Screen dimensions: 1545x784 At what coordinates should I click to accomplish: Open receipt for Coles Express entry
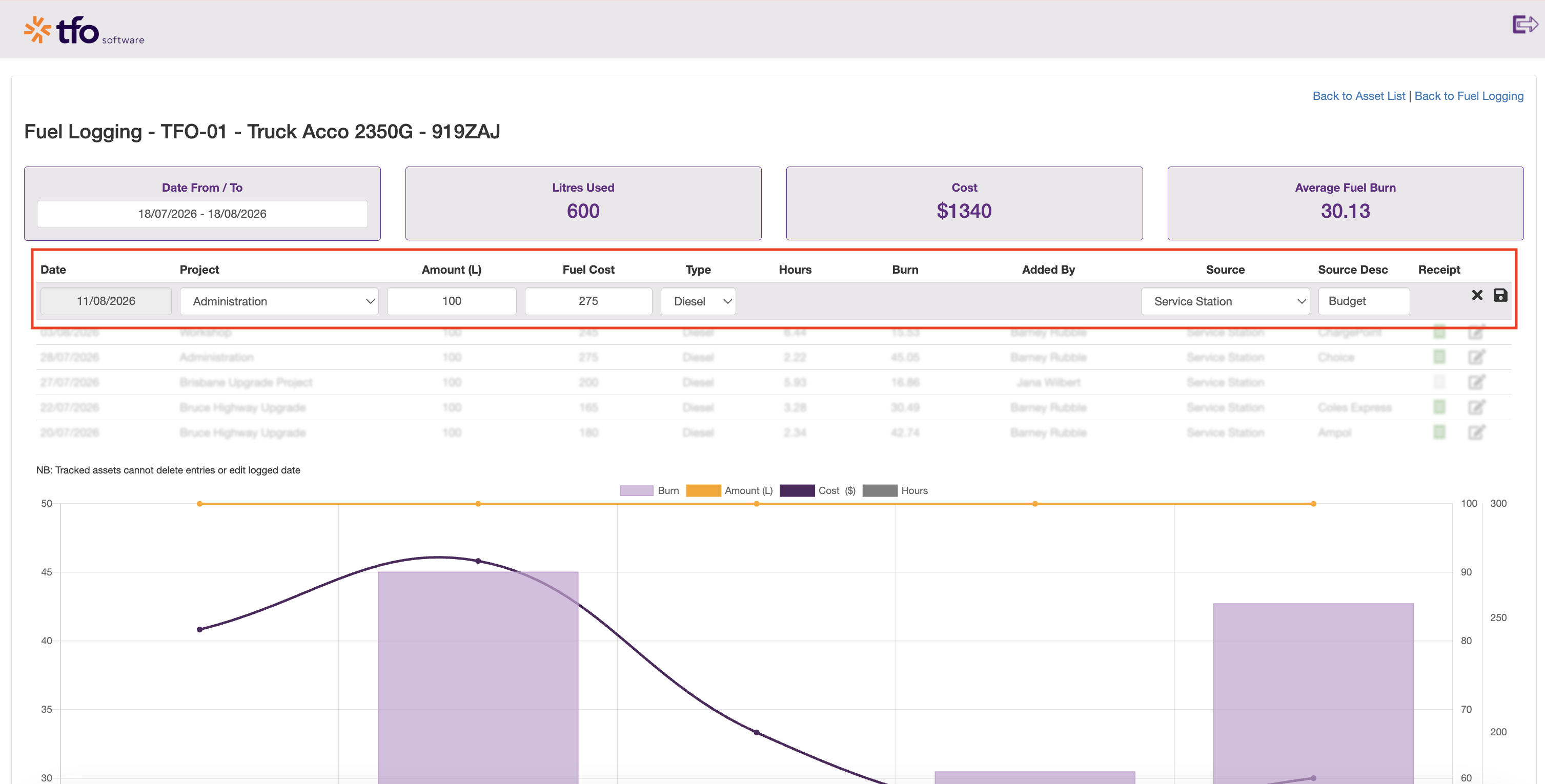1439,407
